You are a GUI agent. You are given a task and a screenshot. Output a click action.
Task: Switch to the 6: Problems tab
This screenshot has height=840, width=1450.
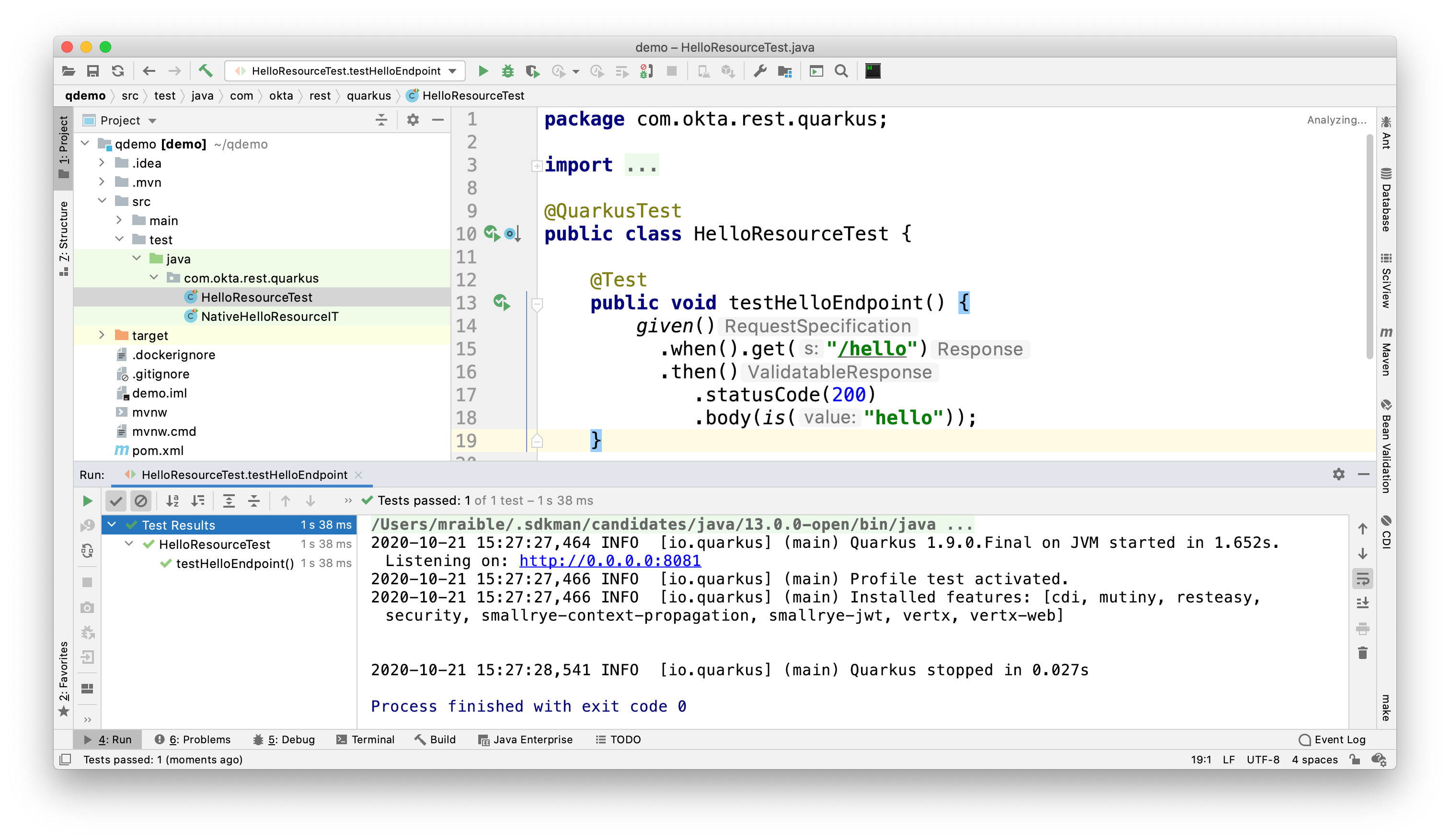[193, 739]
